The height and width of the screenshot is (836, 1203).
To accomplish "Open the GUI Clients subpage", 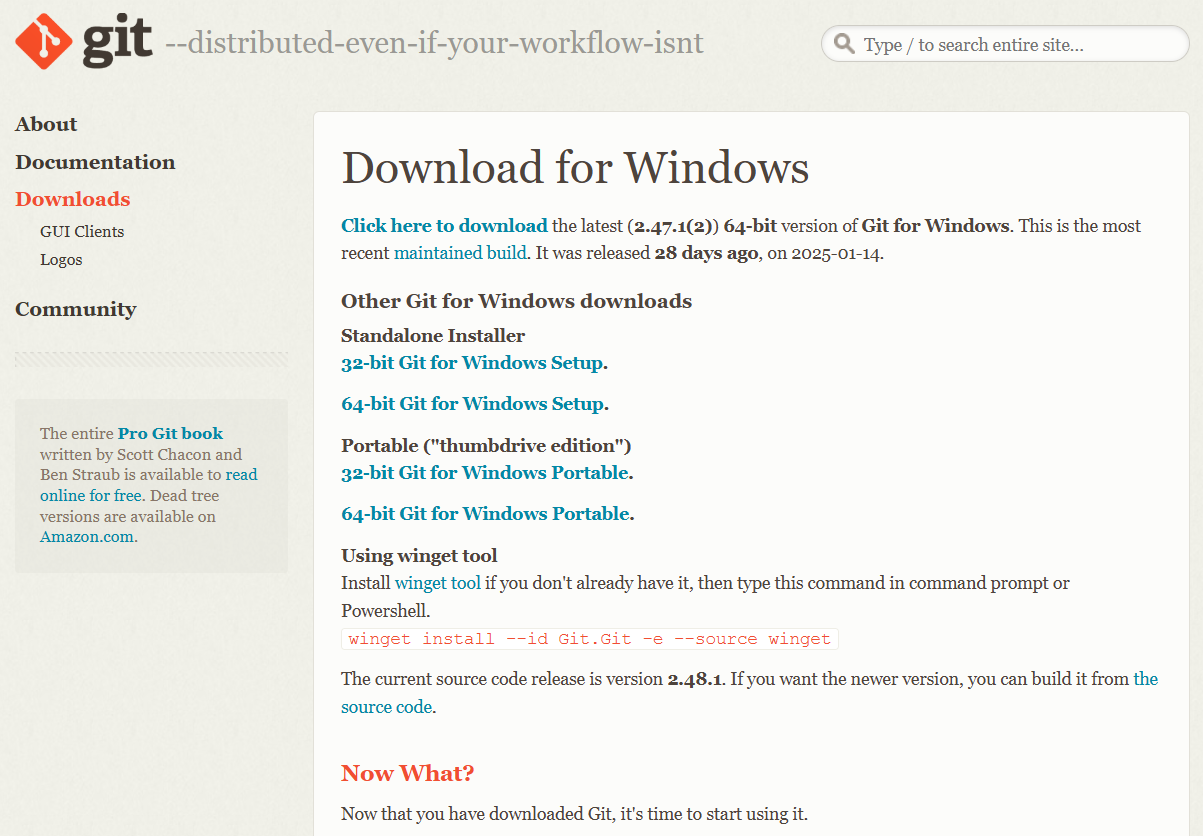I will pos(82,231).
